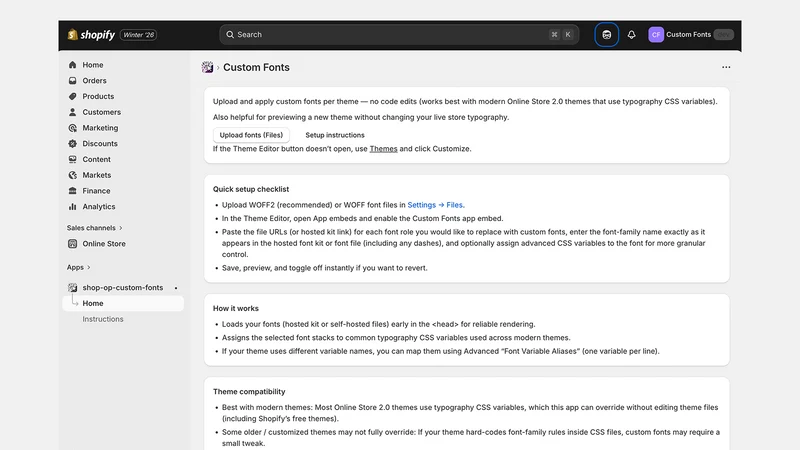This screenshot has height=450, width=800.
Task: Click the search magnifier icon
Action: point(230,35)
